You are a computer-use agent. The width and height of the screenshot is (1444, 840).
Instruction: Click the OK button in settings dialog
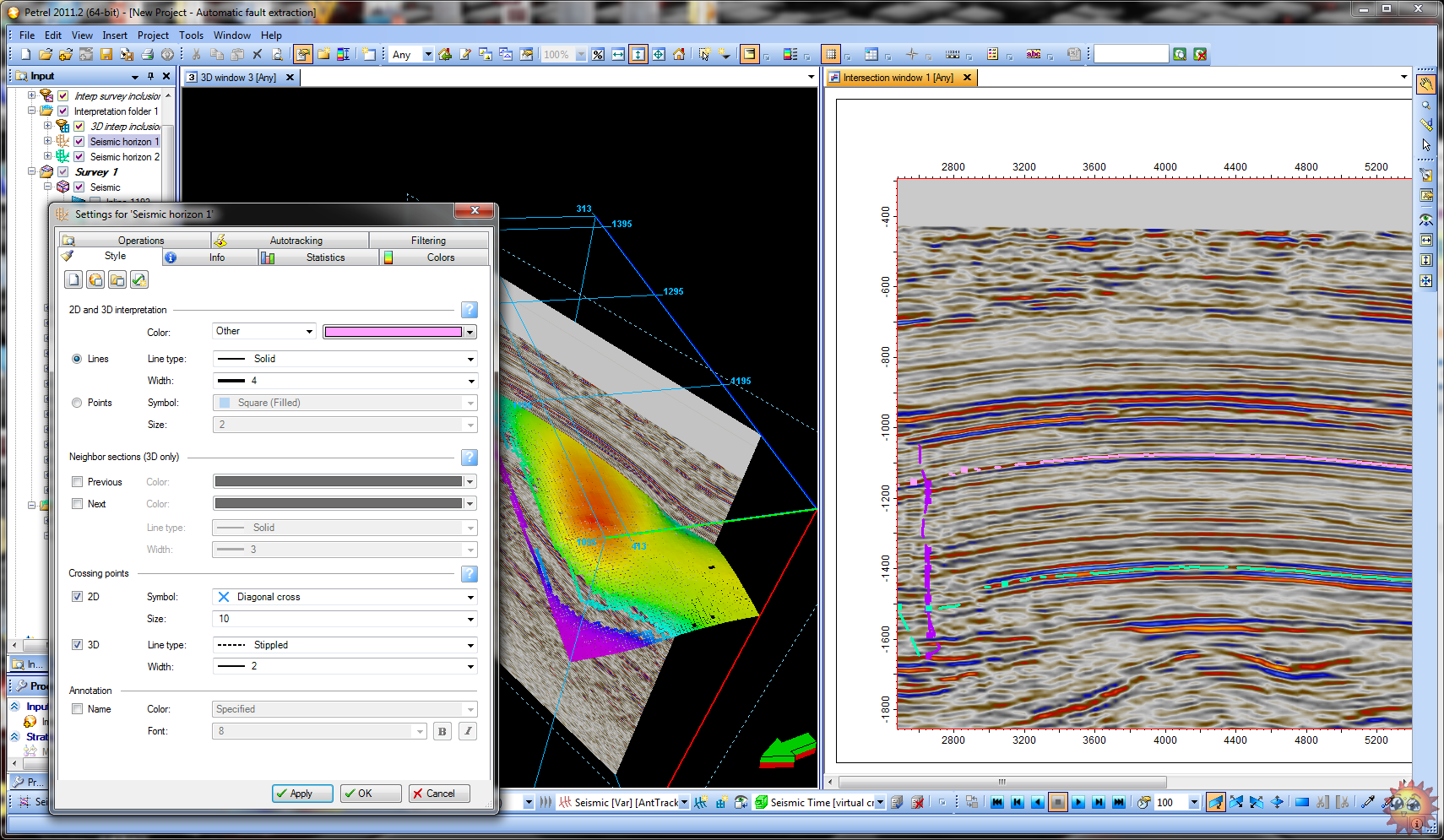371,794
